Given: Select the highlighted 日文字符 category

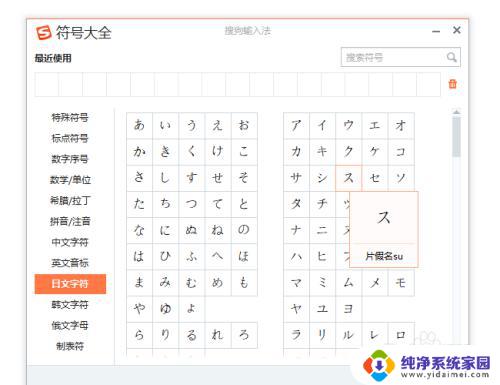Looking at the screenshot, I should coord(70,284).
